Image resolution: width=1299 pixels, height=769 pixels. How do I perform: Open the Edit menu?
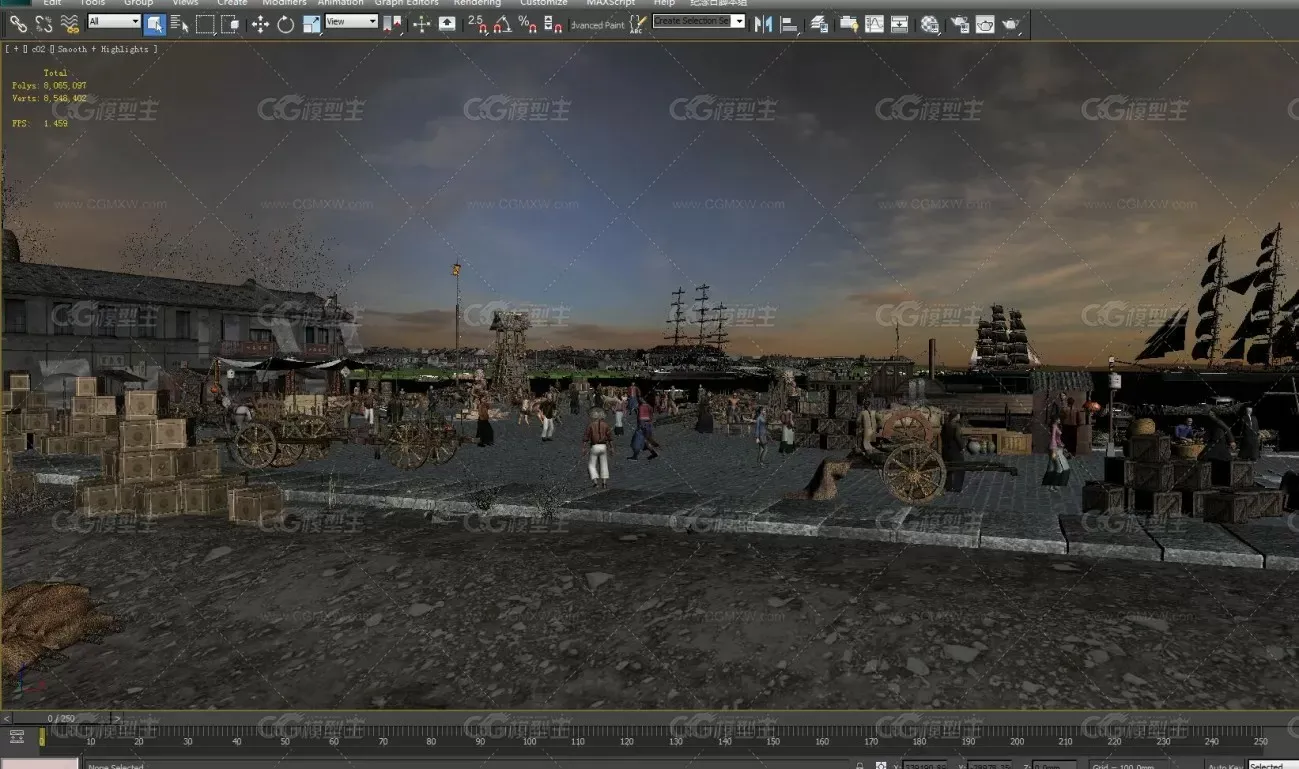tap(52, 3)
